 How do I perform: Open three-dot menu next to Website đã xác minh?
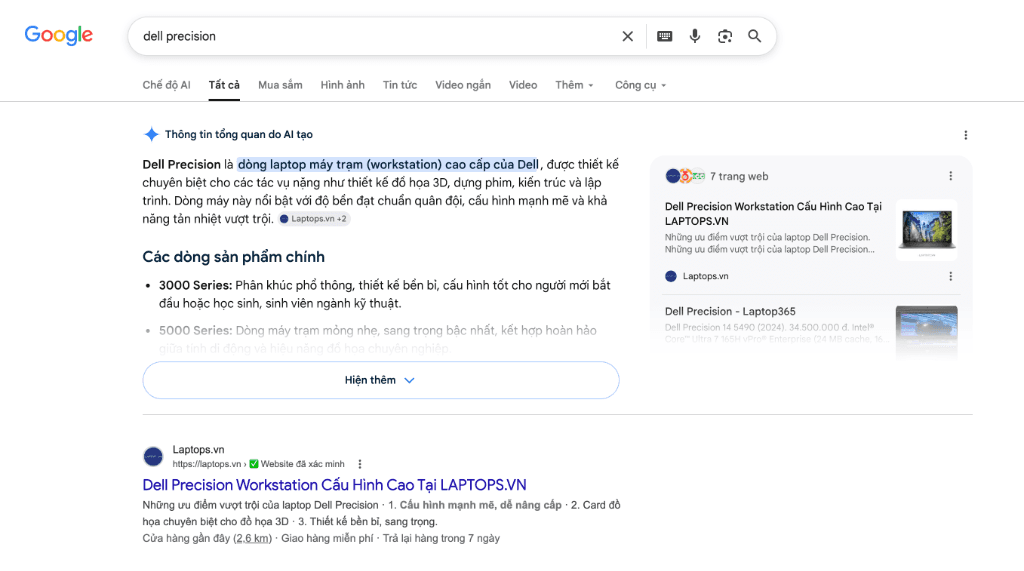tap(360, 464)
